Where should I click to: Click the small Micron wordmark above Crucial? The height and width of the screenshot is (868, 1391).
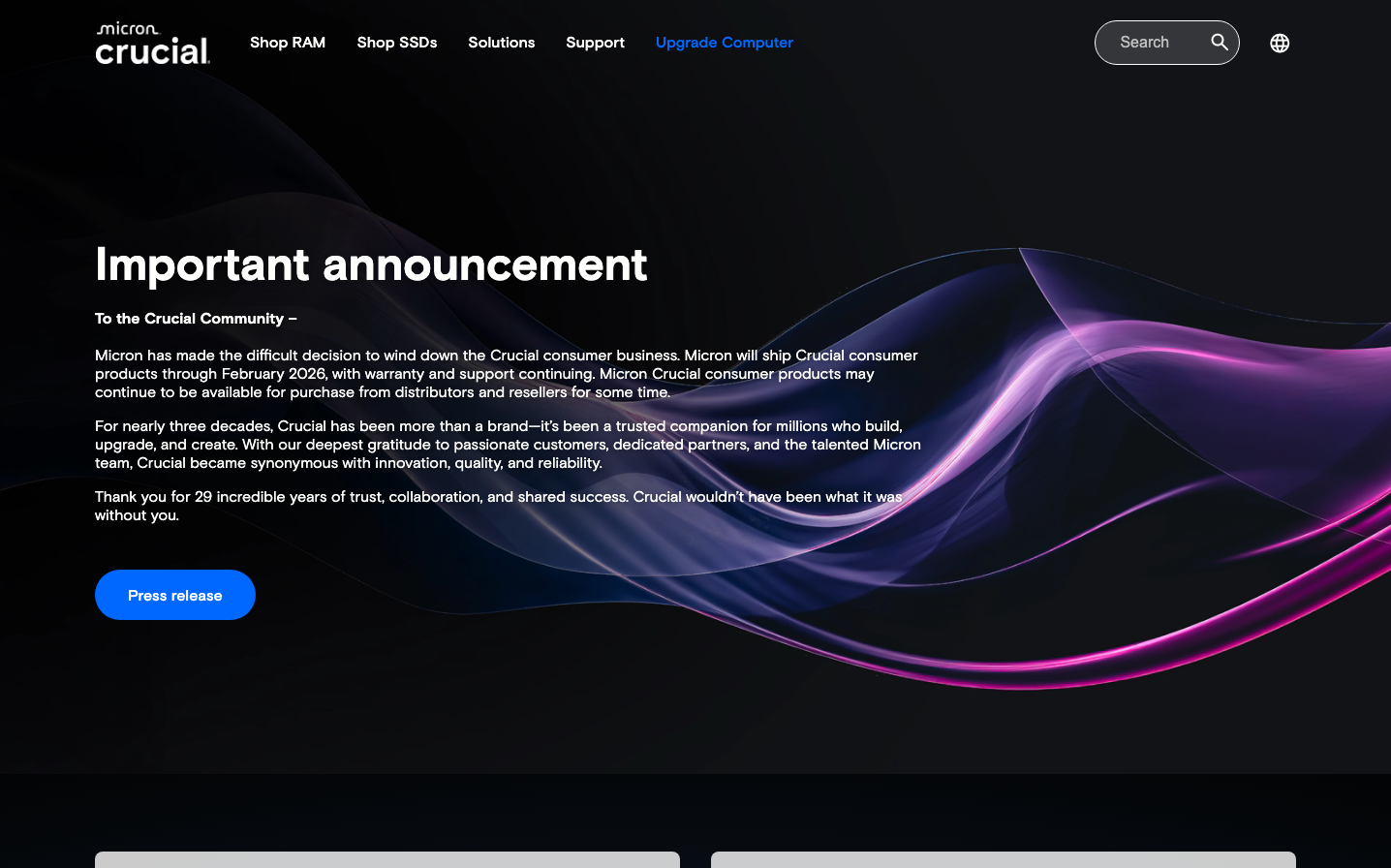point(127,28)
